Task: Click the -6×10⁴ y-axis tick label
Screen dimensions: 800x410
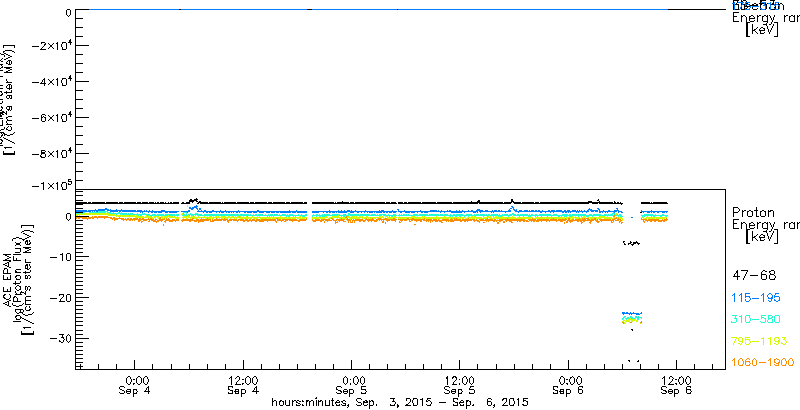Action: point(51,118)
